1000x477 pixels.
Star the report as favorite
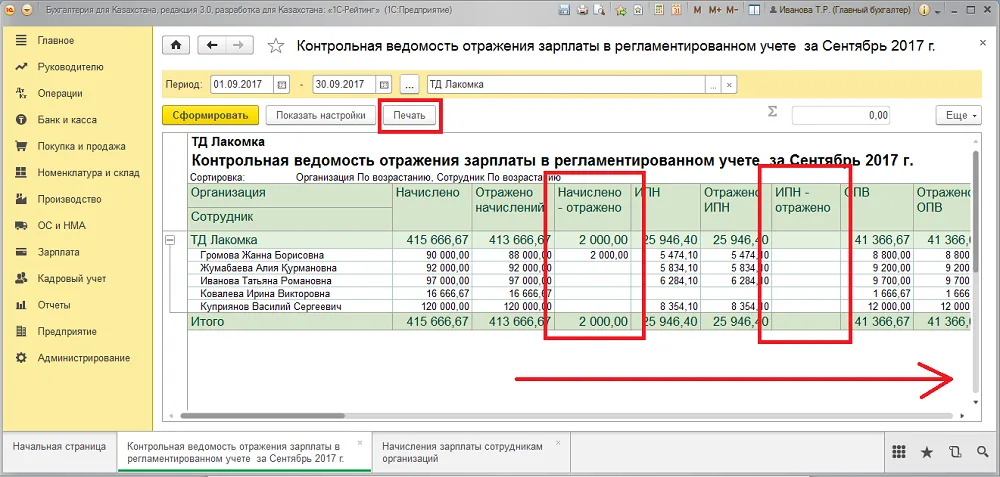point(276,46)
